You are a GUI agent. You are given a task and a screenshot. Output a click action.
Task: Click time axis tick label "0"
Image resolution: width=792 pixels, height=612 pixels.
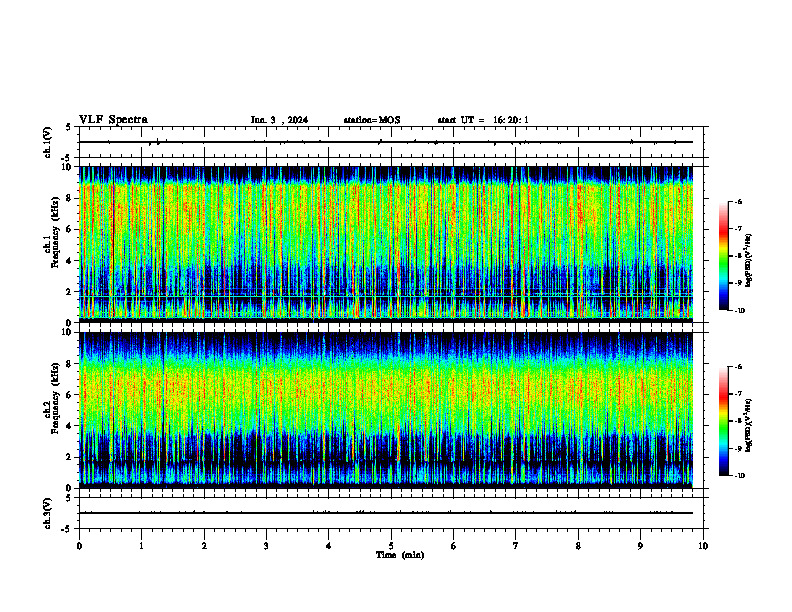[x=79, y=546]
